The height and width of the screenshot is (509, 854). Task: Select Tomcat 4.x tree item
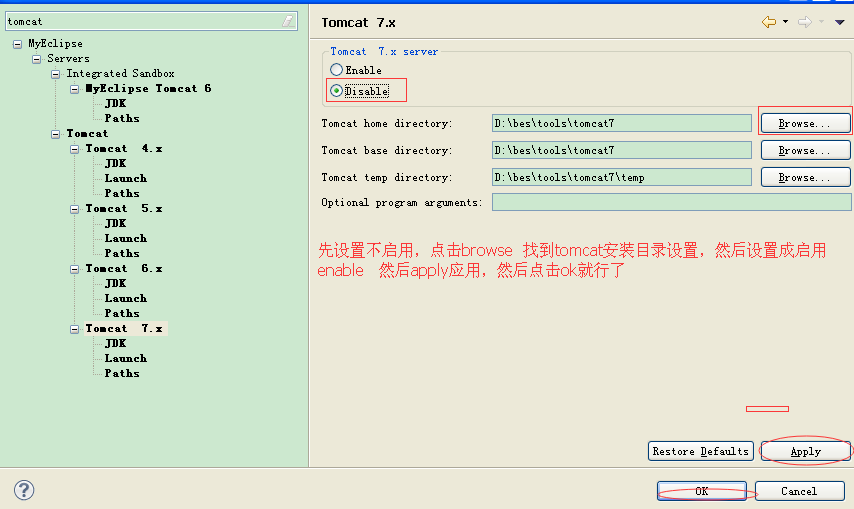pyautogui.click(x=124, y=148)
